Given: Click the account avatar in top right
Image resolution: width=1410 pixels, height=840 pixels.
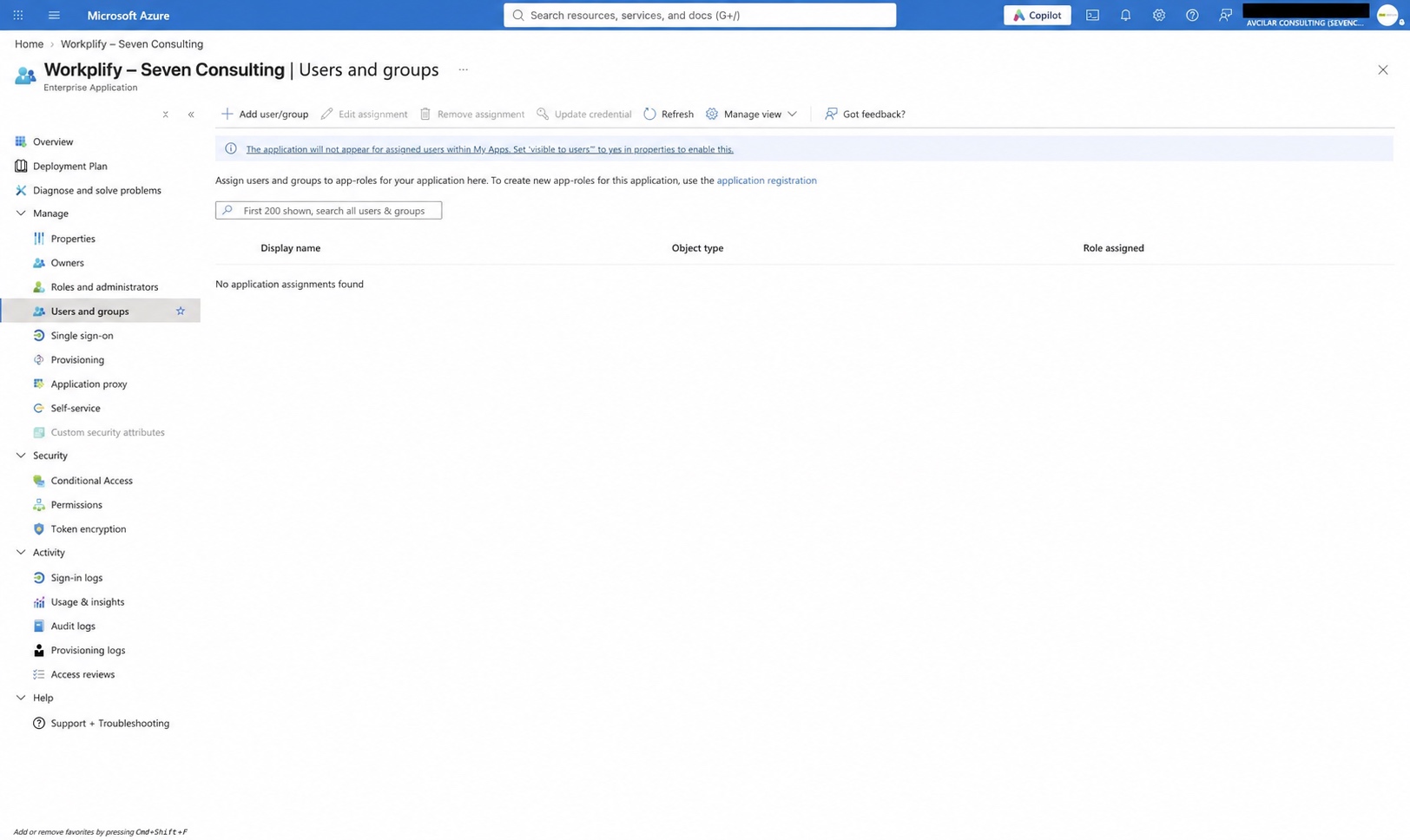Looking at the screenshot, I should (x=1387, y=15).
